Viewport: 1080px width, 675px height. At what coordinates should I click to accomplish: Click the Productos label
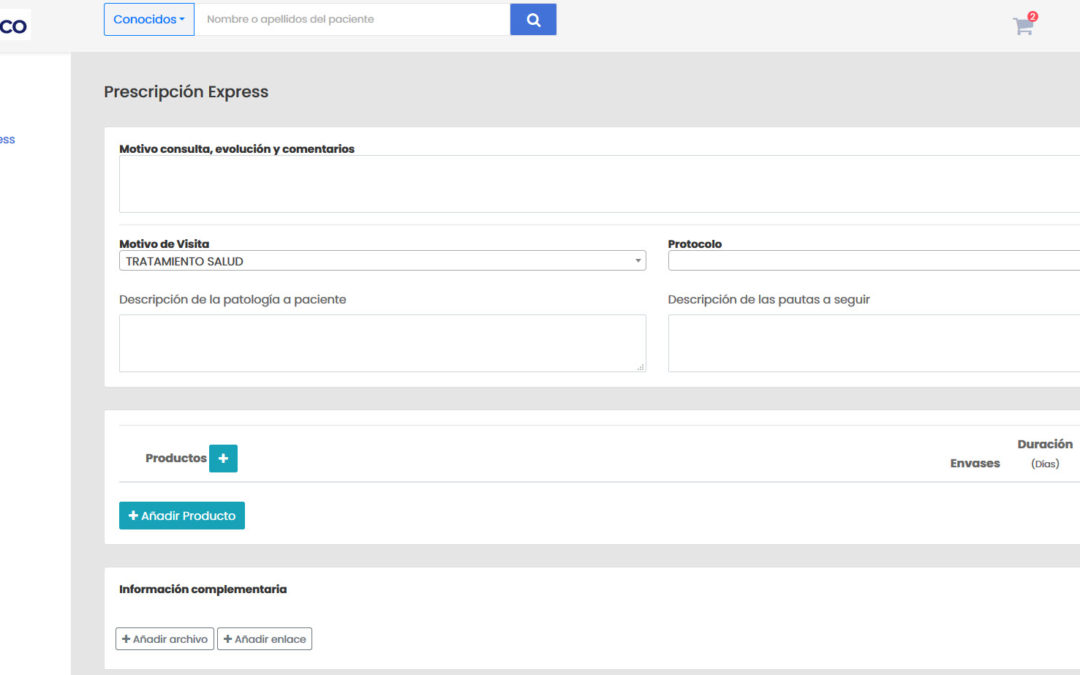[x=176, y=459]
